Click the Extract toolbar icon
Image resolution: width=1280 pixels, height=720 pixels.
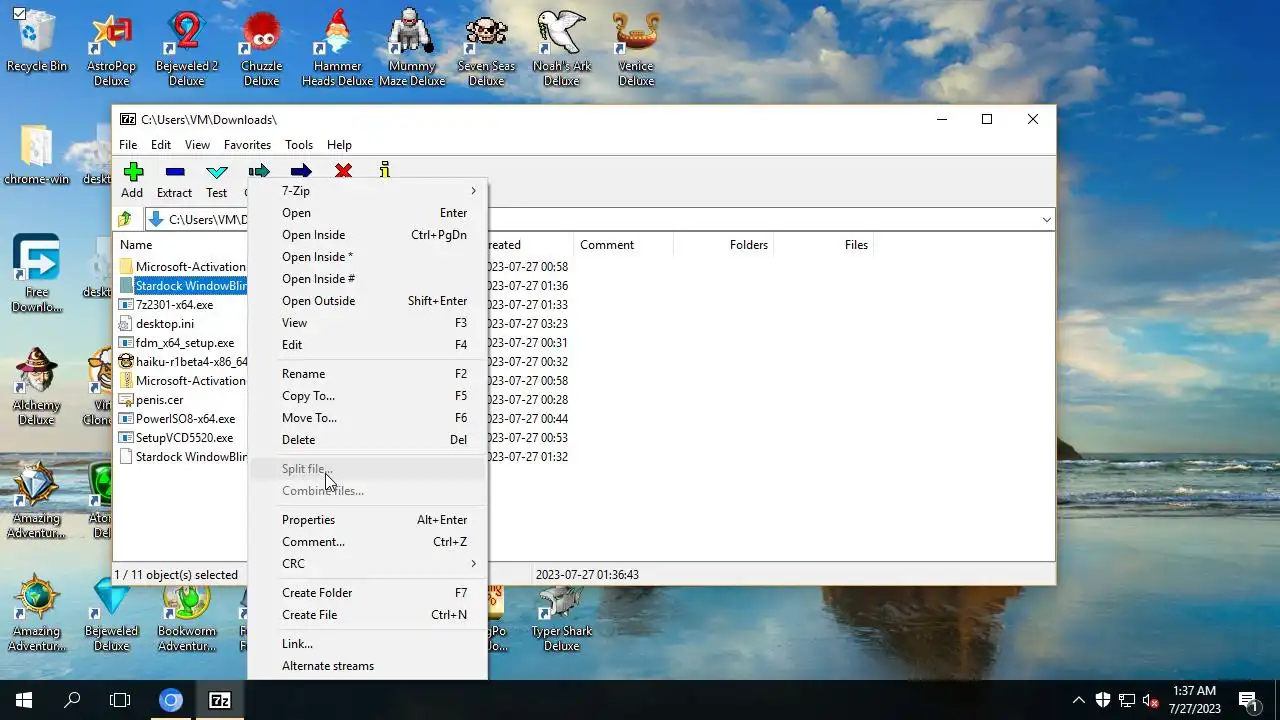[x=175, y=172]
